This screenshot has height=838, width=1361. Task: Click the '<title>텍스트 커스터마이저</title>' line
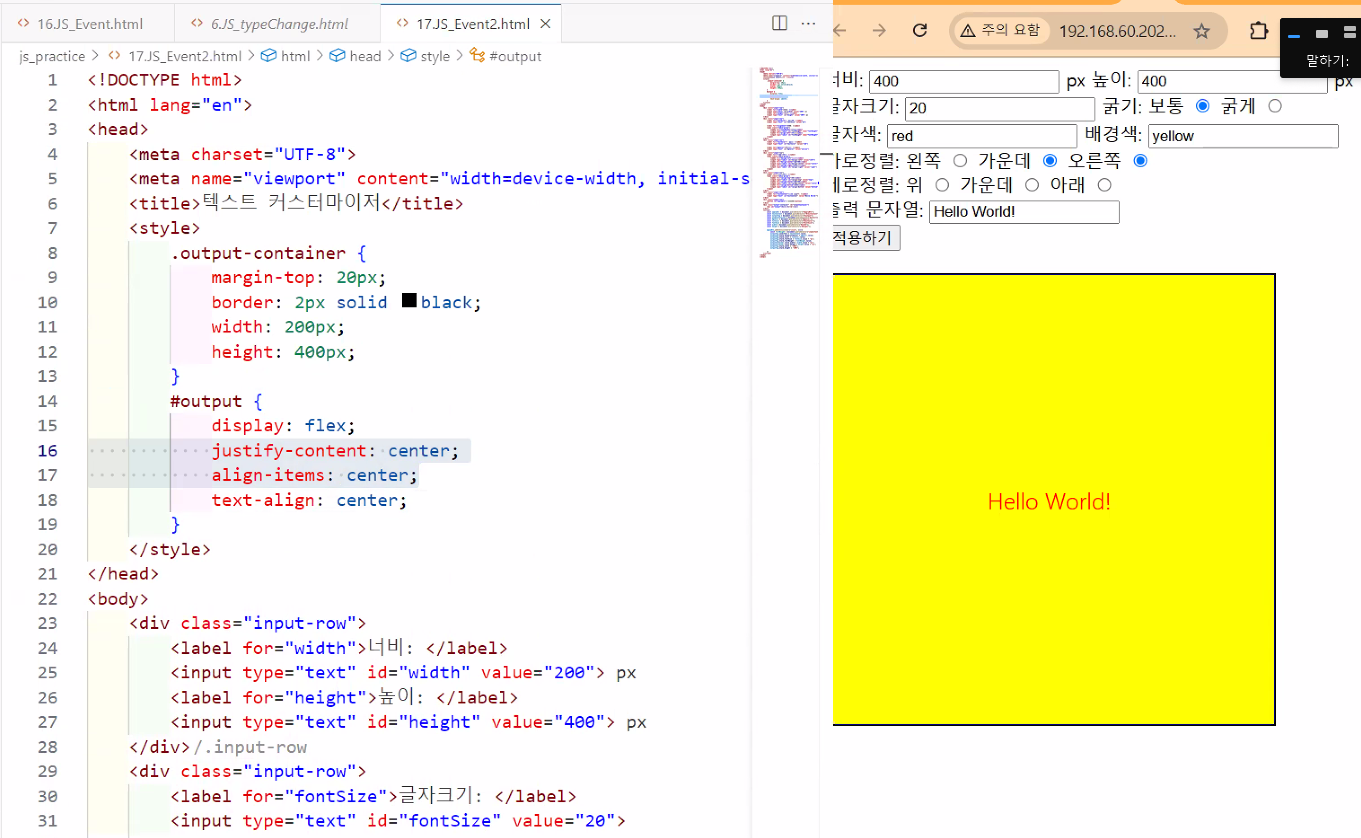coord(296,203)
